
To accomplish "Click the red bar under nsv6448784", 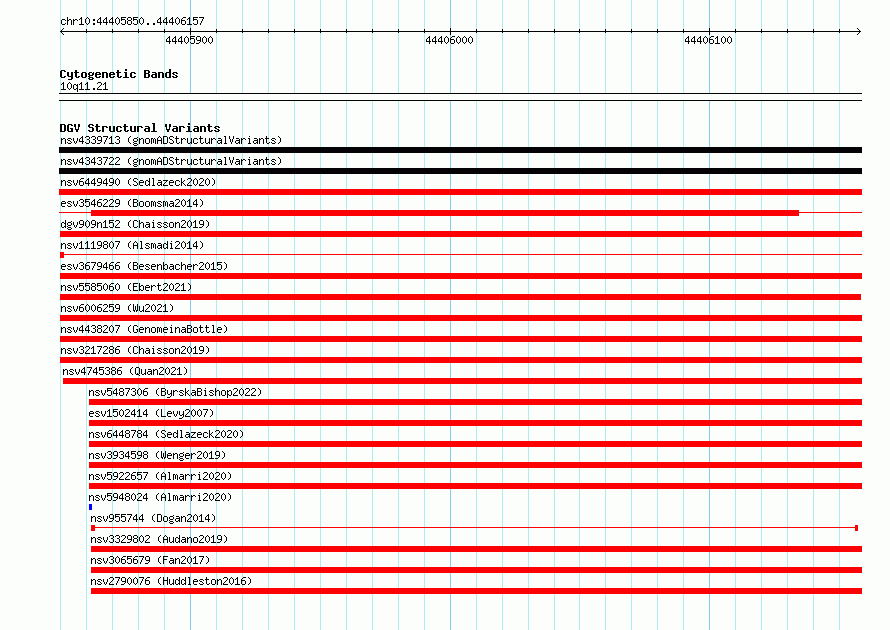I will coord(476,444).
